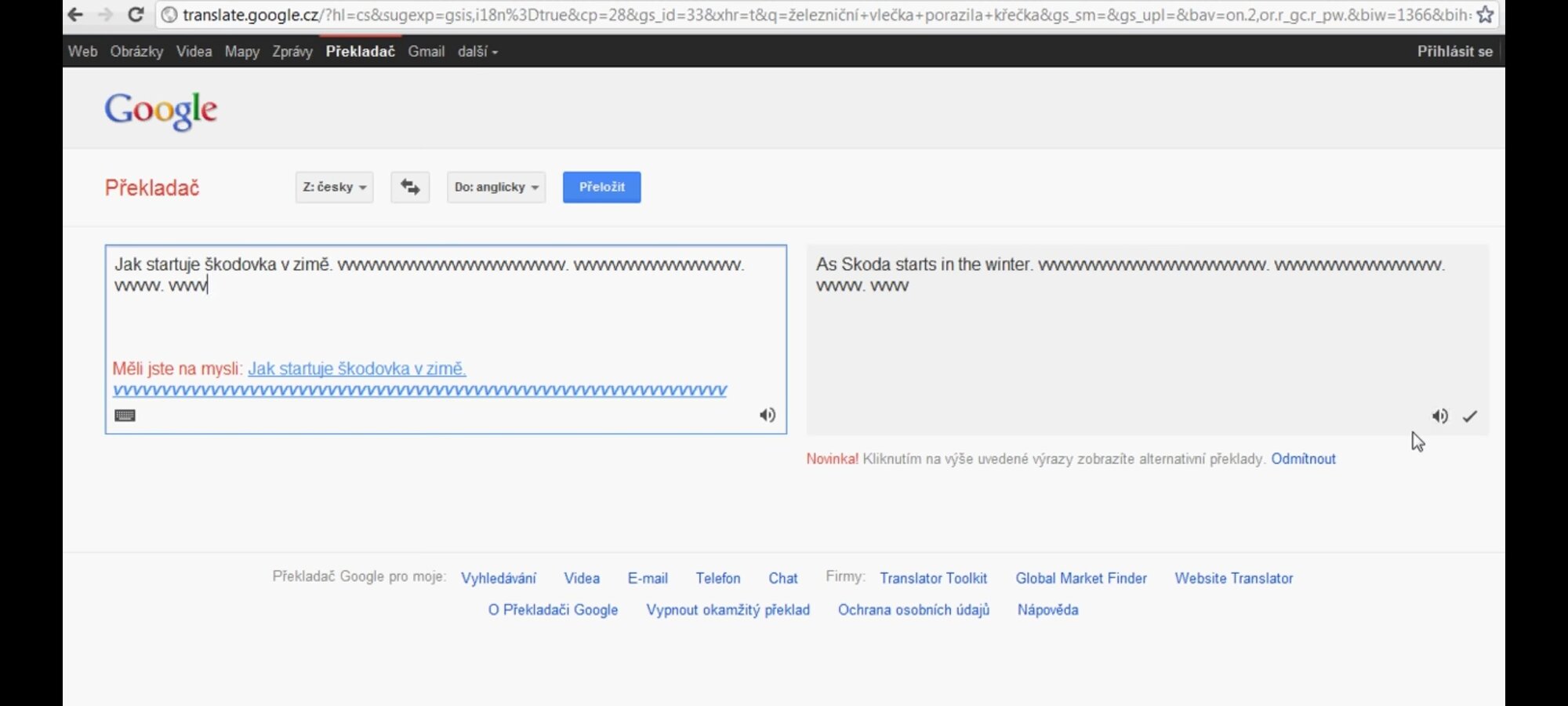Image resolution: width=1568 pixels, height=706 pixels.
Task: Click inside the source text input box
Action: 445,322
